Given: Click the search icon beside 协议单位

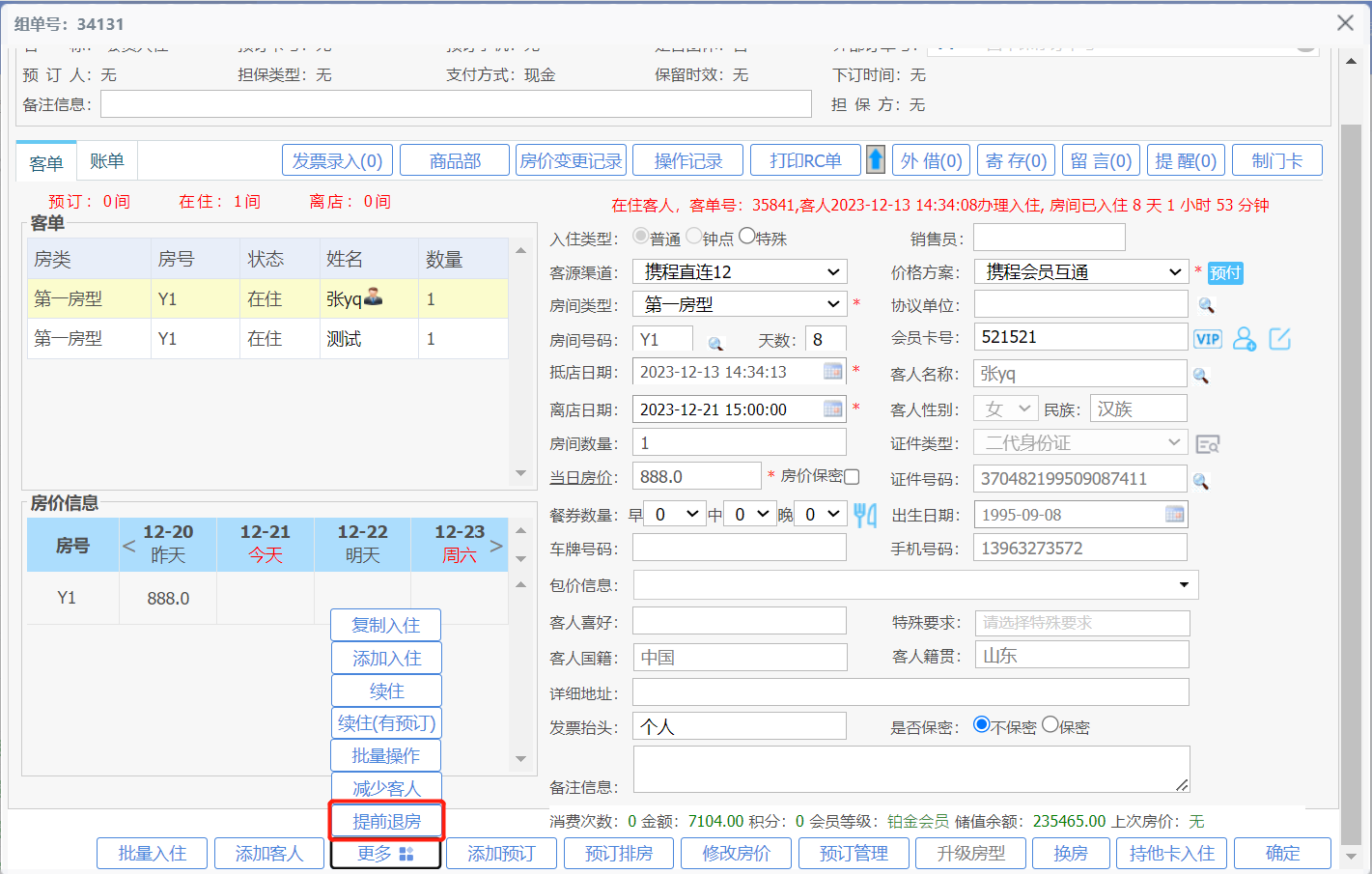Looking at the screenshot, I should coord(1206,305).
